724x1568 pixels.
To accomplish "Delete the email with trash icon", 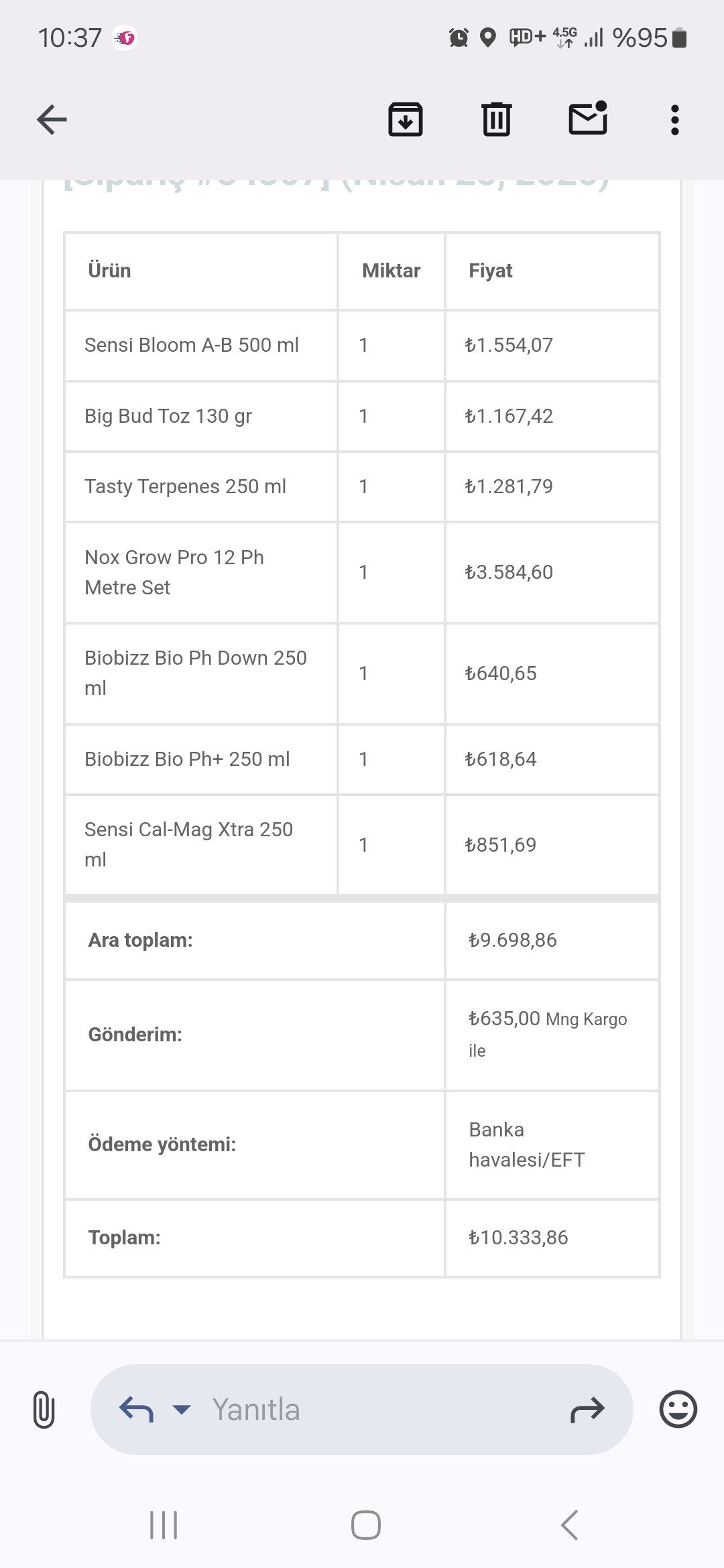I will pyautogui.click(x=497, y=120).
